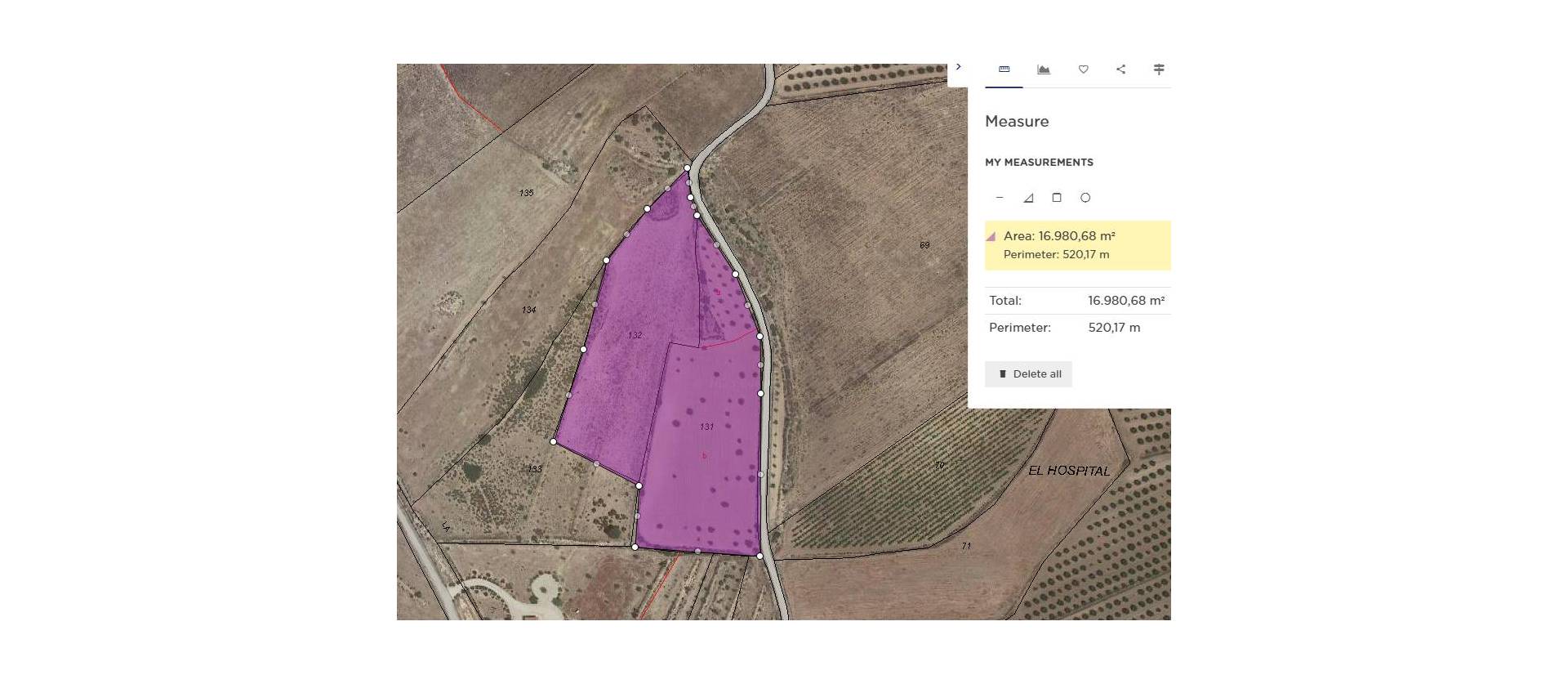Open the signpost directions tab
Viewport: 1568px width, 684px height.
coord(1158,69)
